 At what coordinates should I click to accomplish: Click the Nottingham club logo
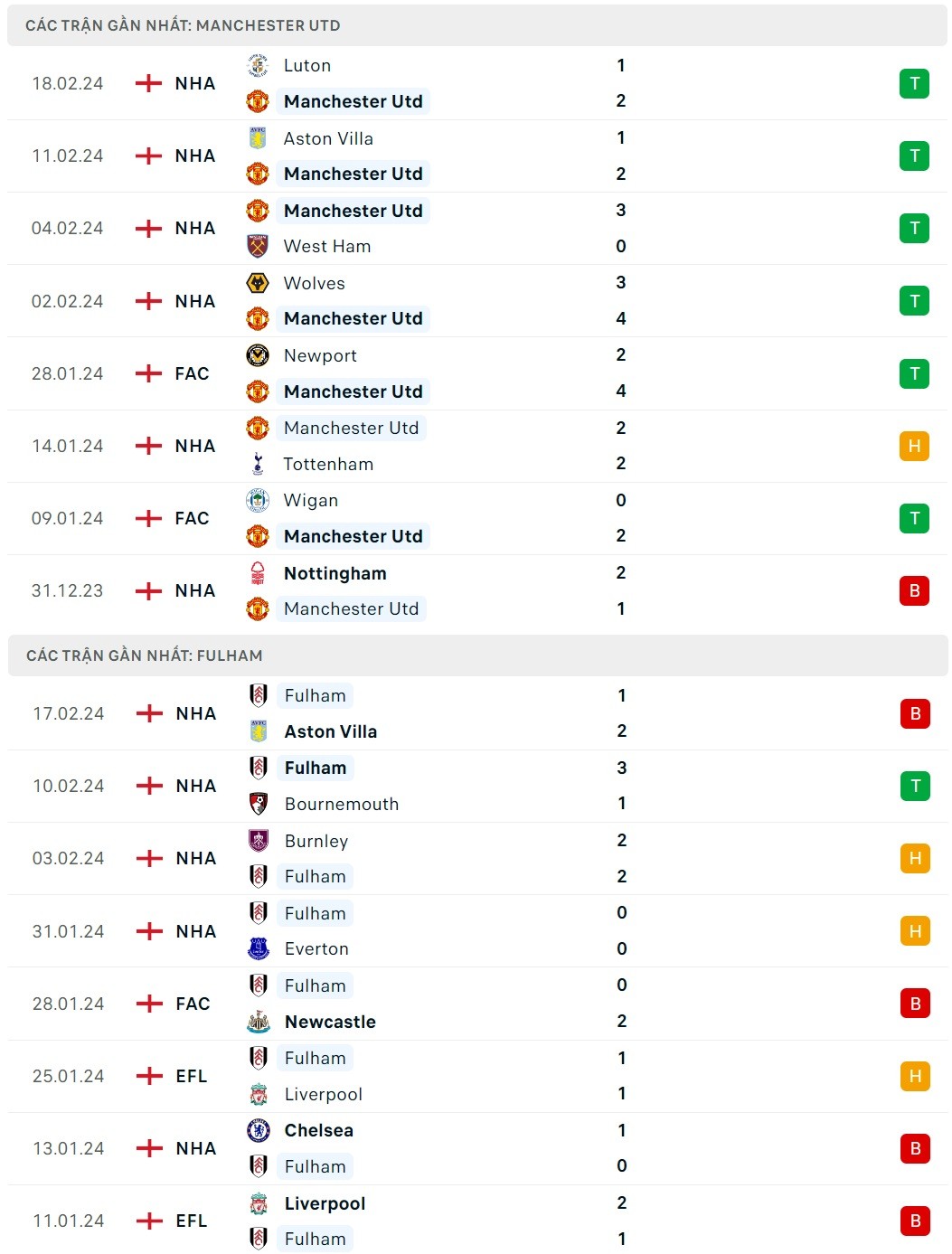(x=258, y=573)
